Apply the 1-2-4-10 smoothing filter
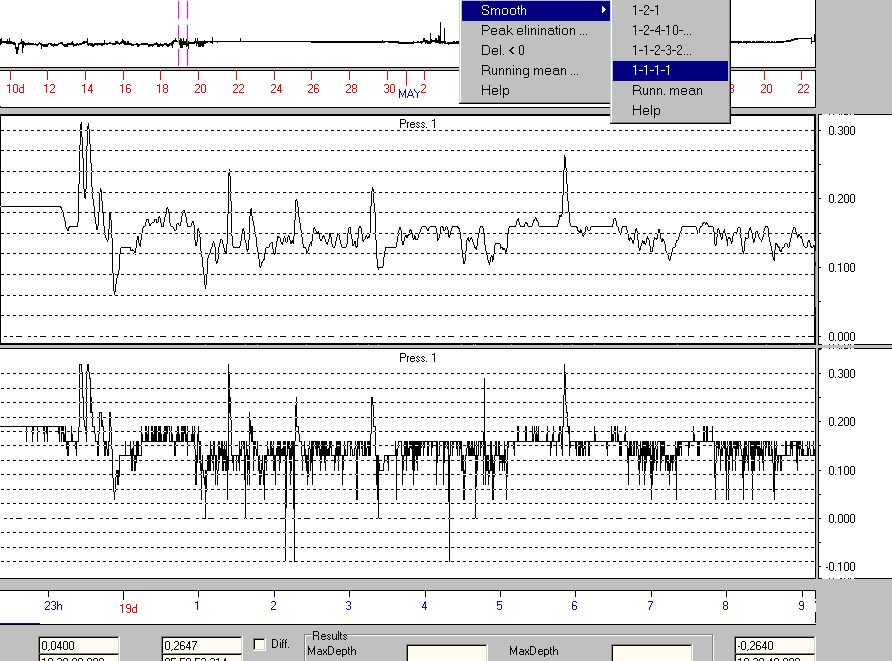Image resolution: width=892 pixels, height=661 pixels. coord(661,30)
